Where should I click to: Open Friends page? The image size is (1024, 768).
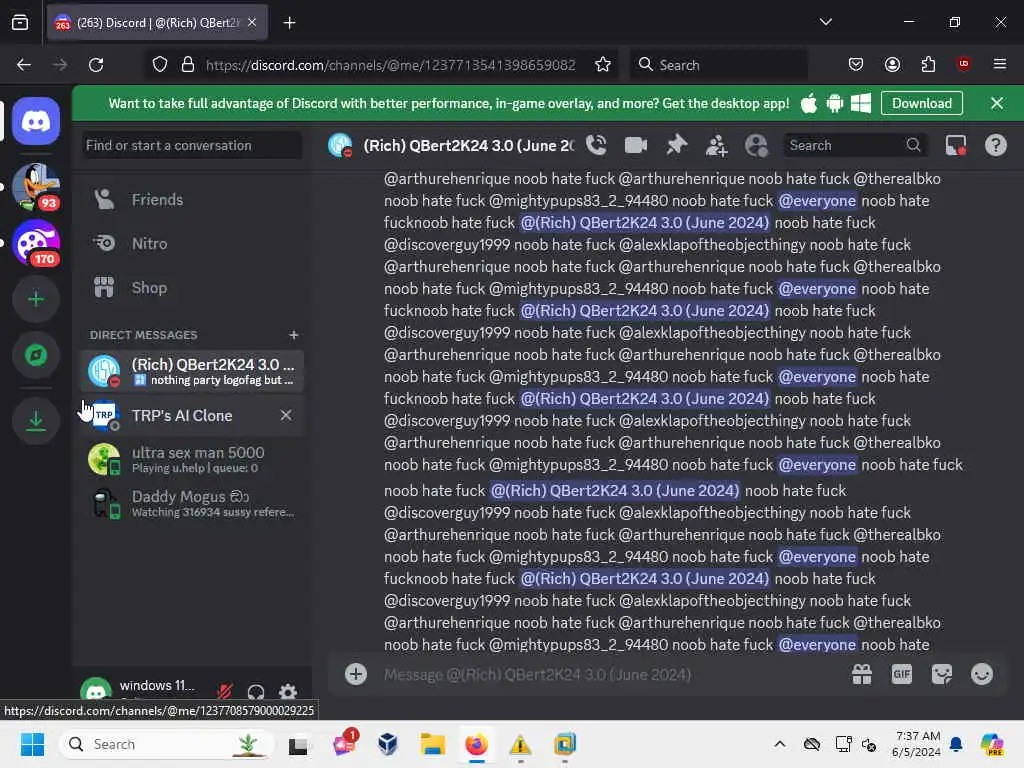tap(192, 200)
